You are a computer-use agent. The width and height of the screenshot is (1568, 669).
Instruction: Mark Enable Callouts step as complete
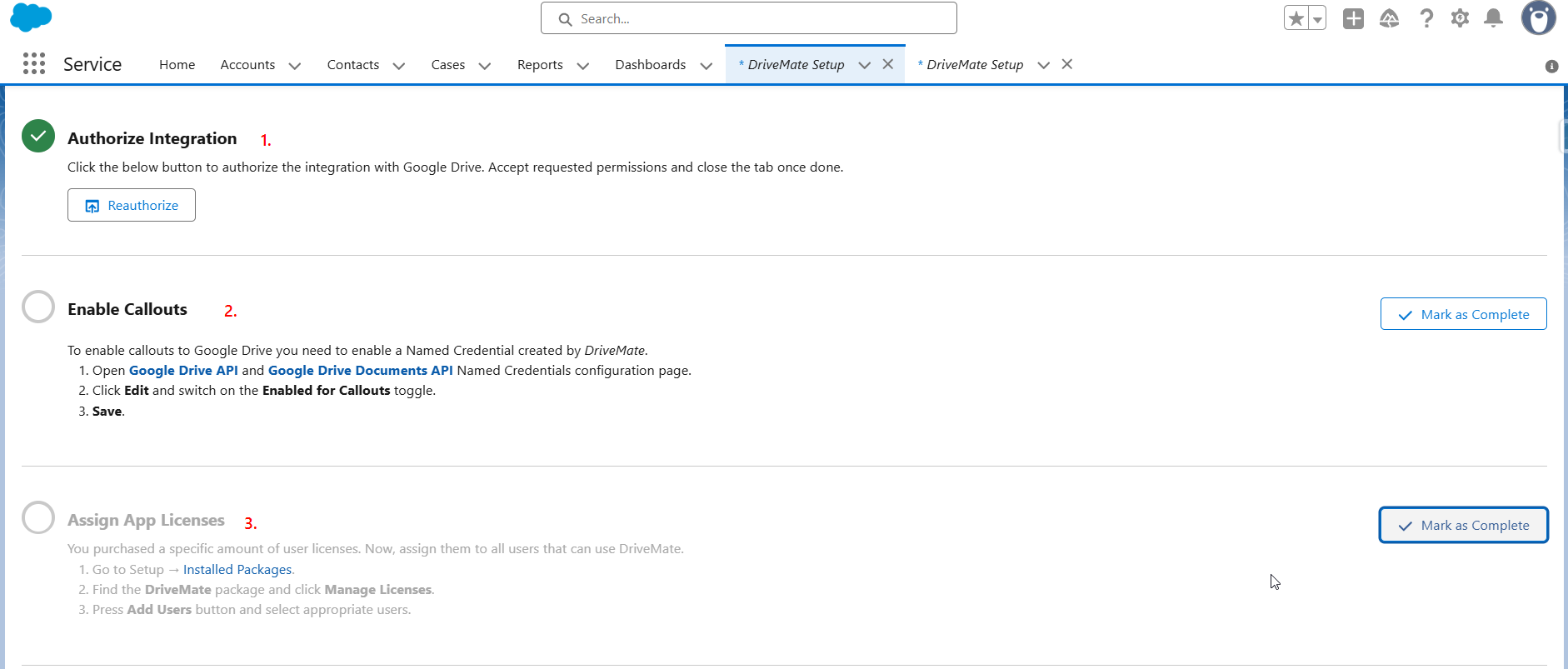tap(1463, 314)
